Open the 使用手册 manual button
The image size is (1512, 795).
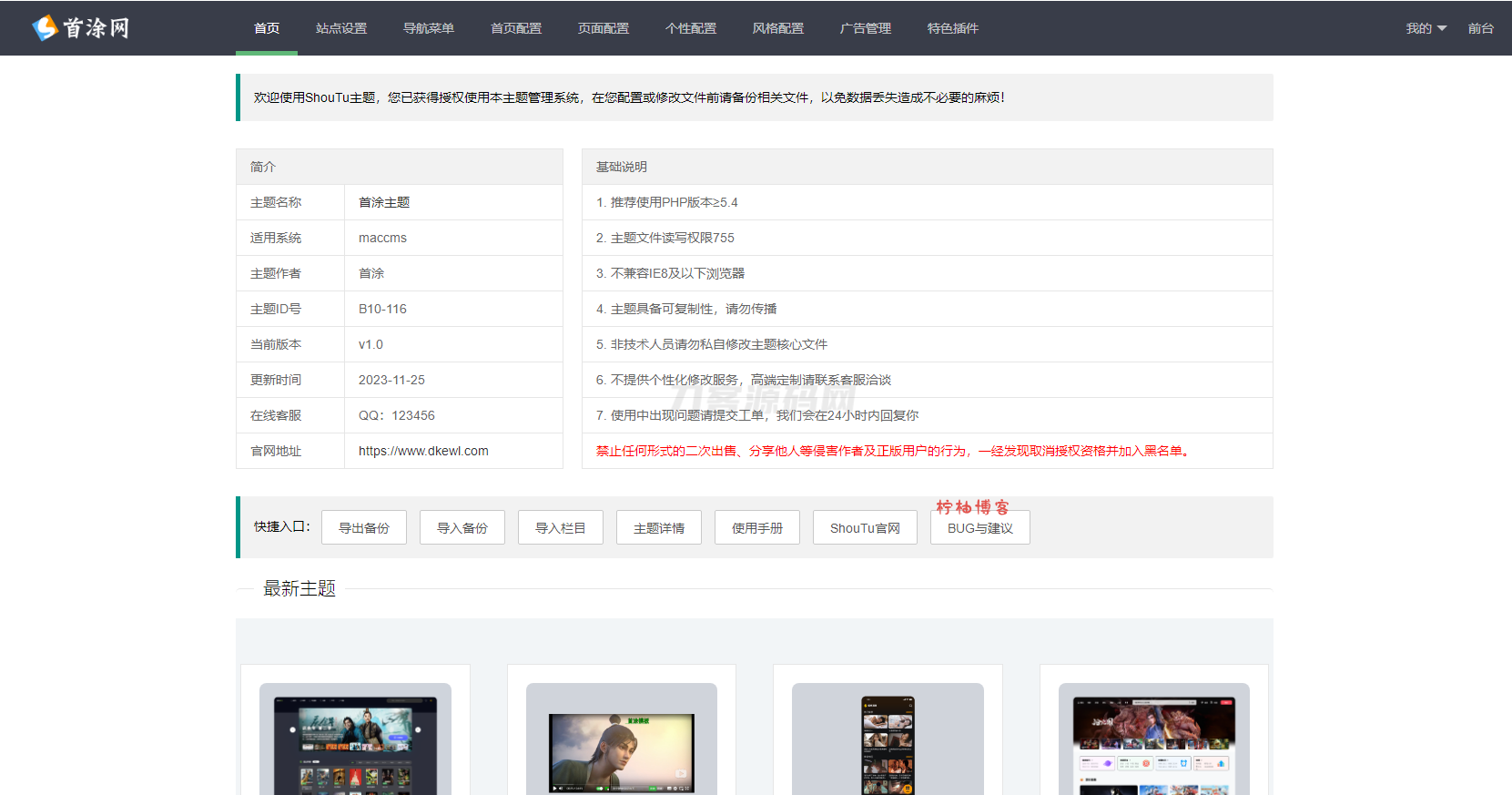(757, 528)
